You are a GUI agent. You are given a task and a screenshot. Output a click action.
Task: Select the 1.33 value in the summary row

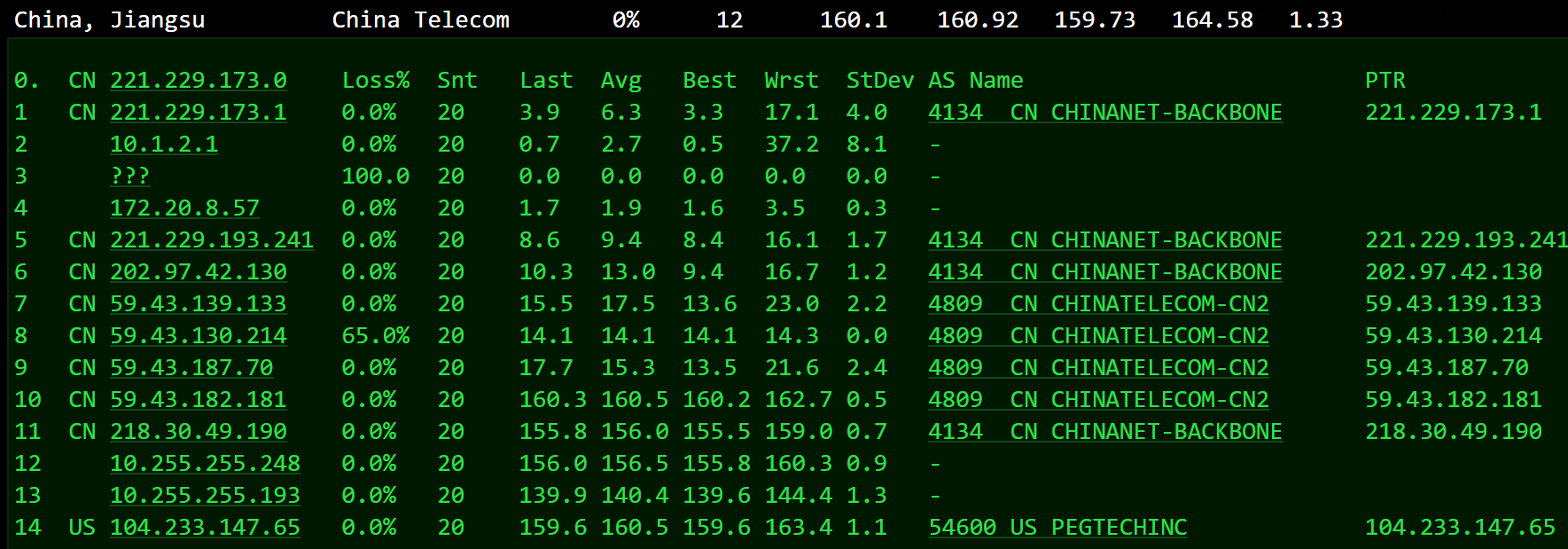click(x=1316, y=20)
